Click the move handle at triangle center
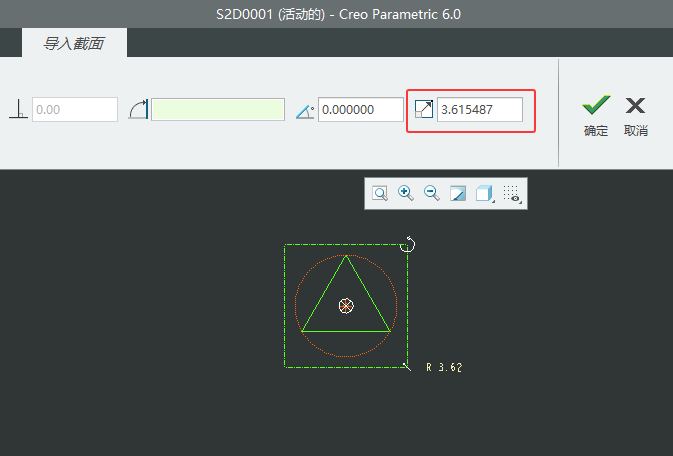 pyautogui.click(x=346, y=306)
